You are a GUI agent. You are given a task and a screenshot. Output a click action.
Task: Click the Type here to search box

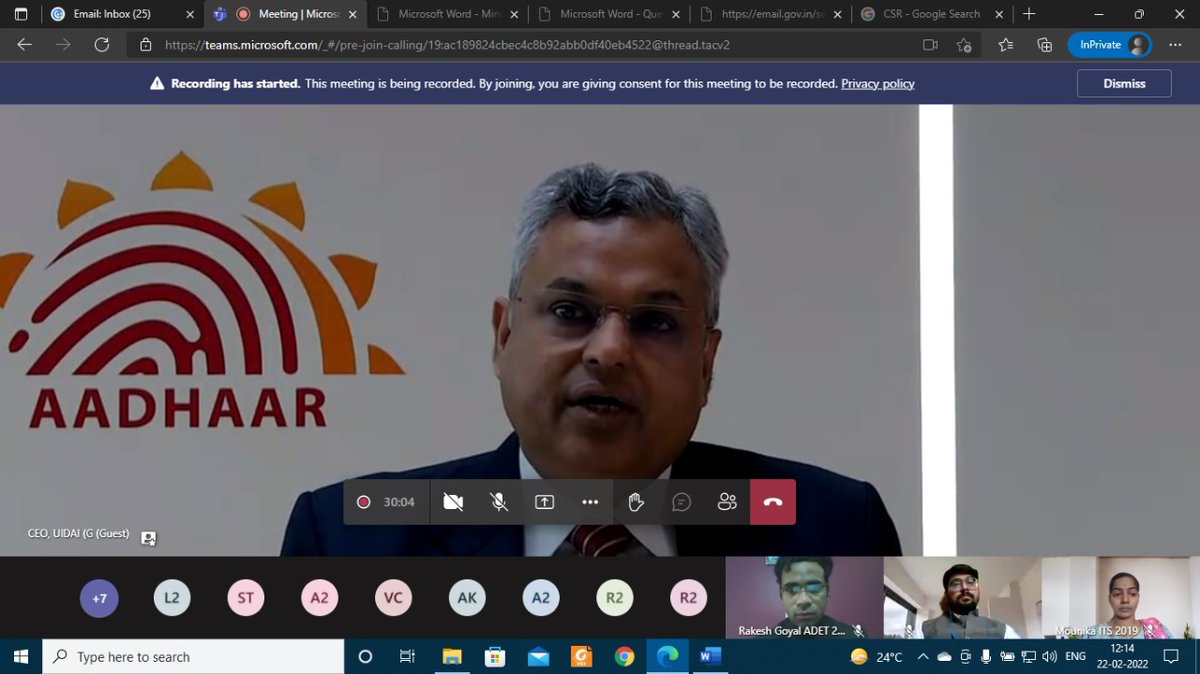tap(193, 657)
